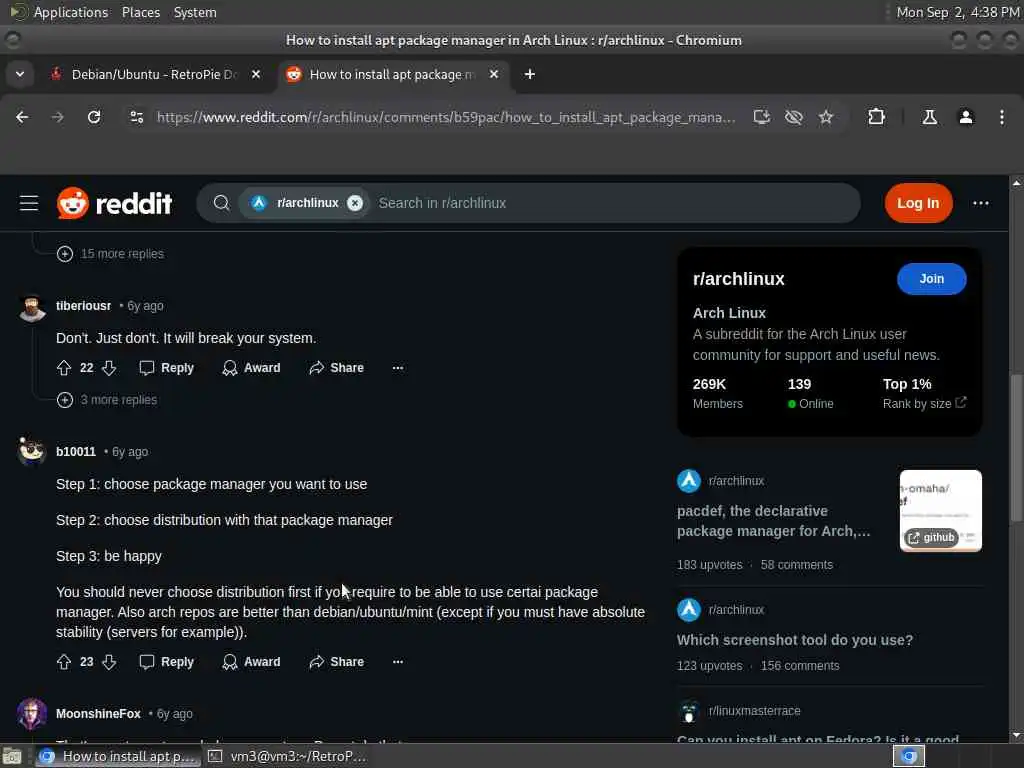Open the Places menu
The height and width of the screenshot is (768, 1024).
[x=141, y=12]
